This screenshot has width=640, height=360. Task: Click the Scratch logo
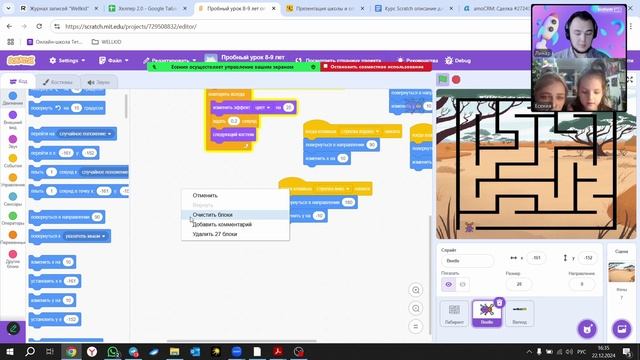pyautogui.click(x=21, y=60)
